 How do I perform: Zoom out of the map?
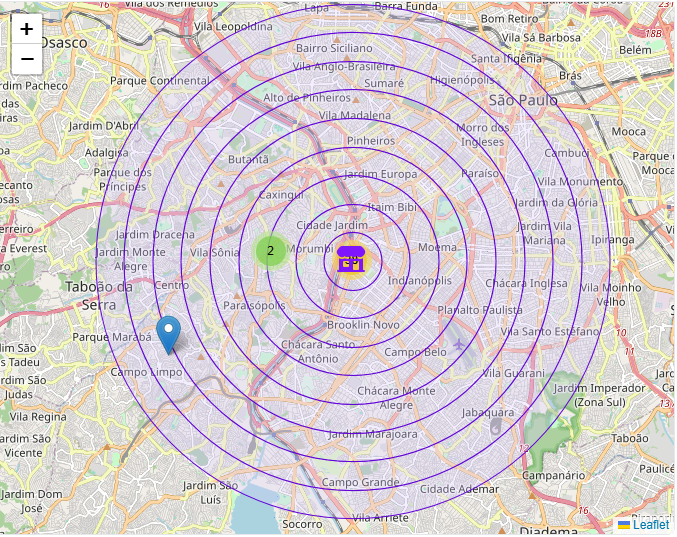pos(27,59)
